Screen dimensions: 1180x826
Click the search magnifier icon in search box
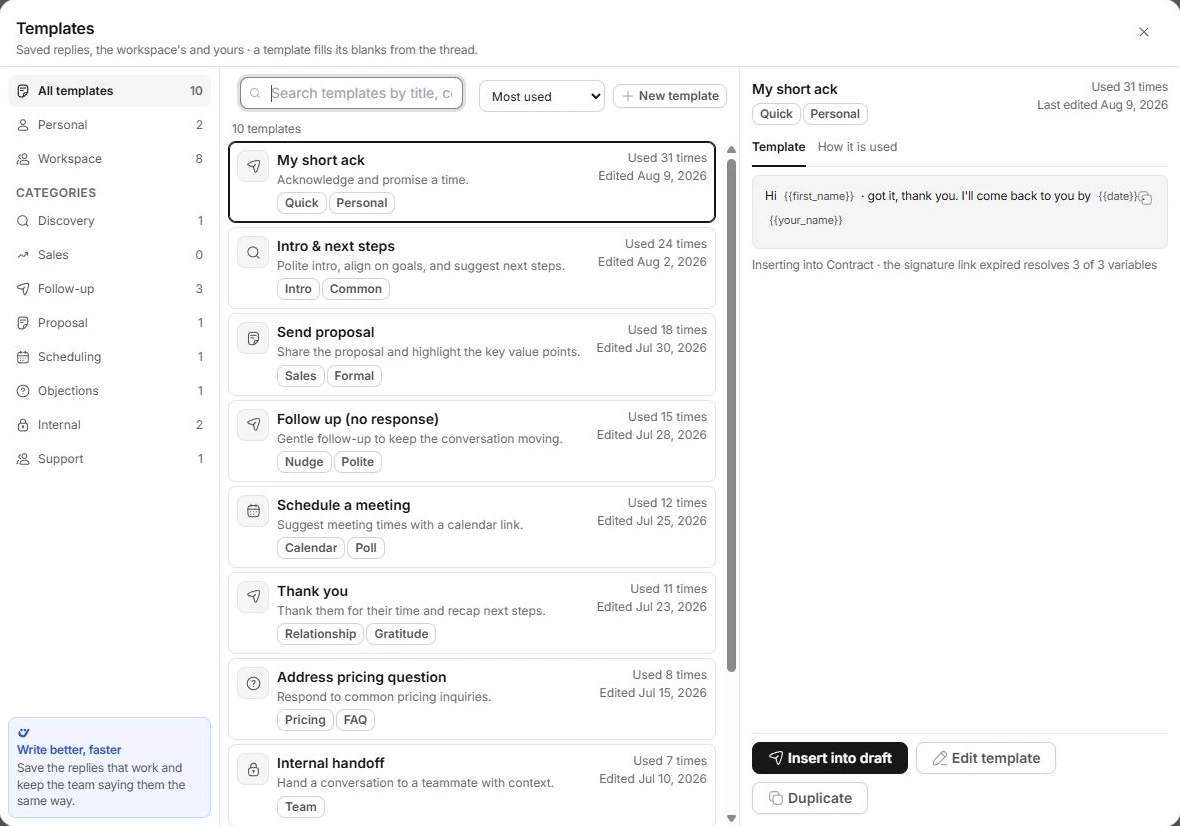[x=255, y=93]
